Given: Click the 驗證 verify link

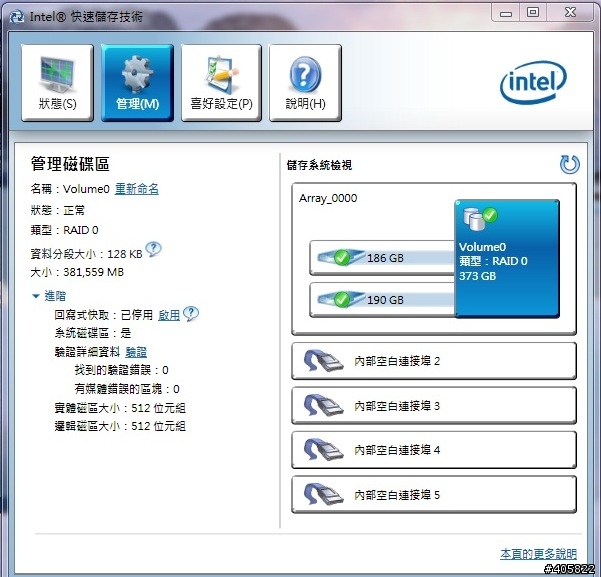Looking at the screenshot, I should (136, 352).
